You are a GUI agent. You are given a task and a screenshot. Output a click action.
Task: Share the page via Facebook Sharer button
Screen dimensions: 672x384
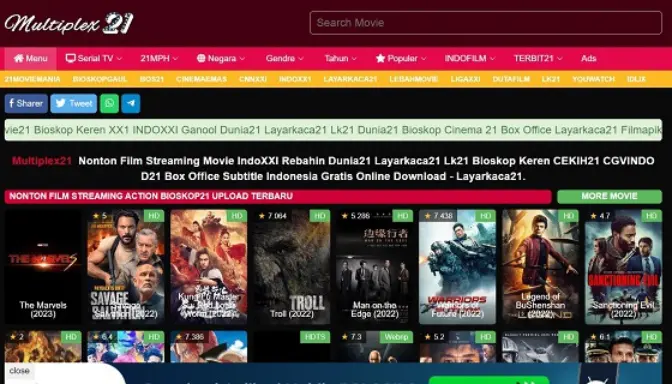click(x=26, y=103)
